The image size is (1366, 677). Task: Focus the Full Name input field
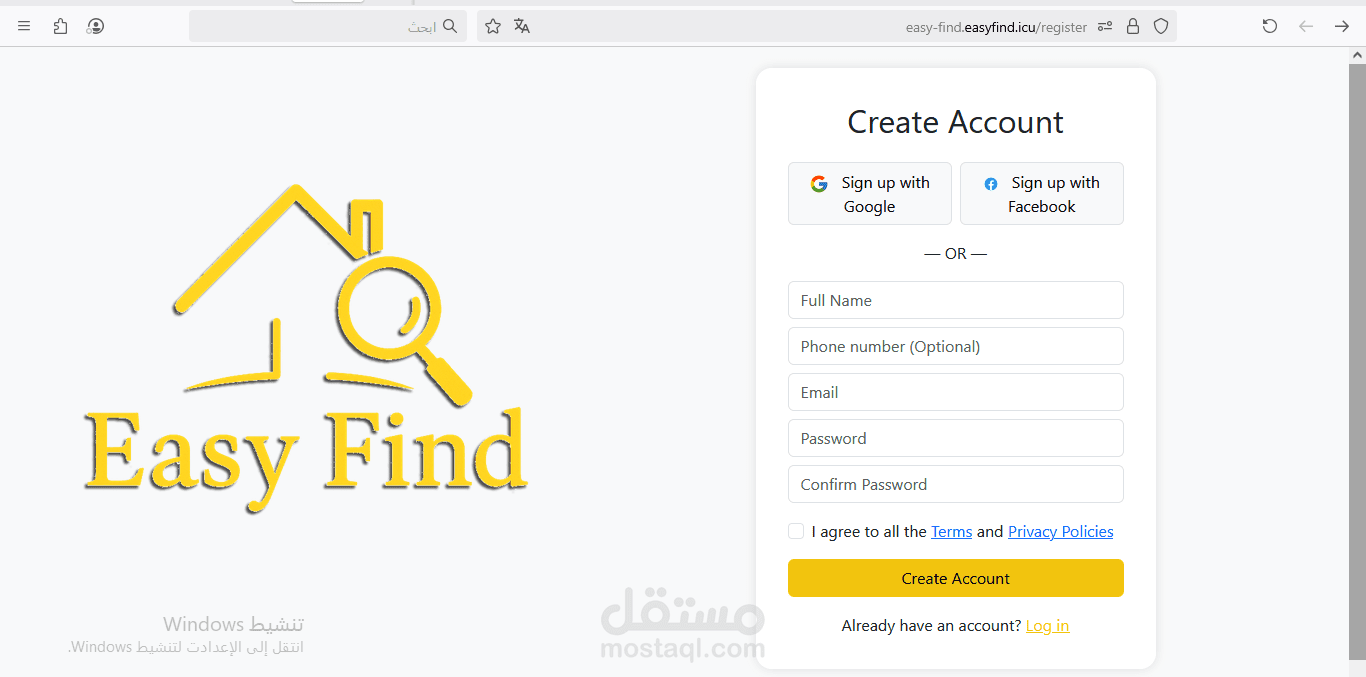(955, 300)
